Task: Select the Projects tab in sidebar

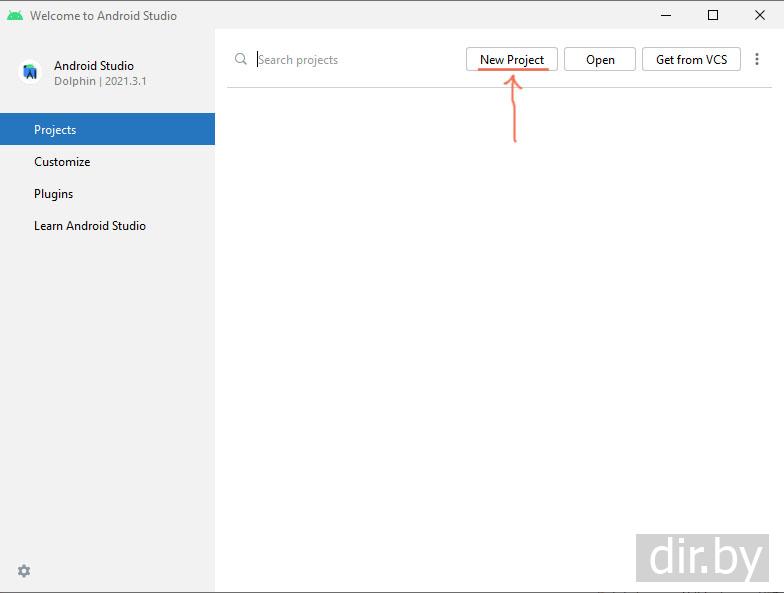Action: click(x=107, y=130)
